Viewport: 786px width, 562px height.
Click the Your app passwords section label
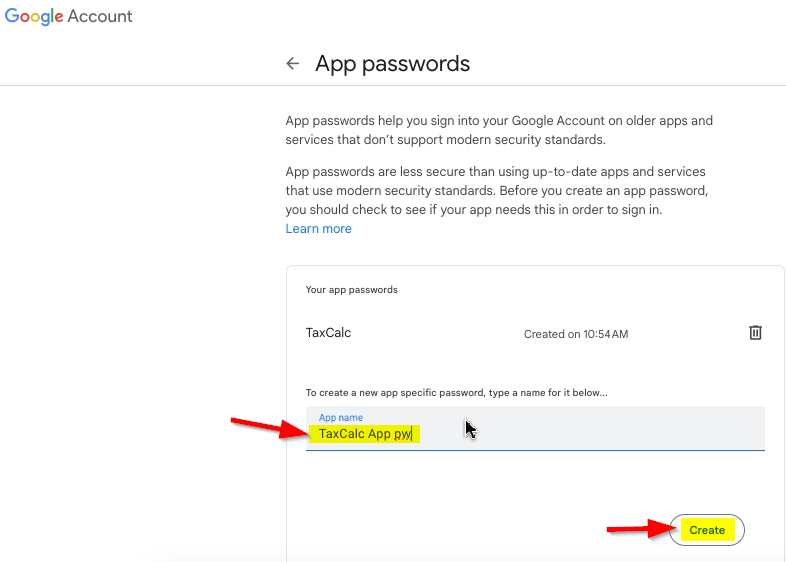(351, 290)
